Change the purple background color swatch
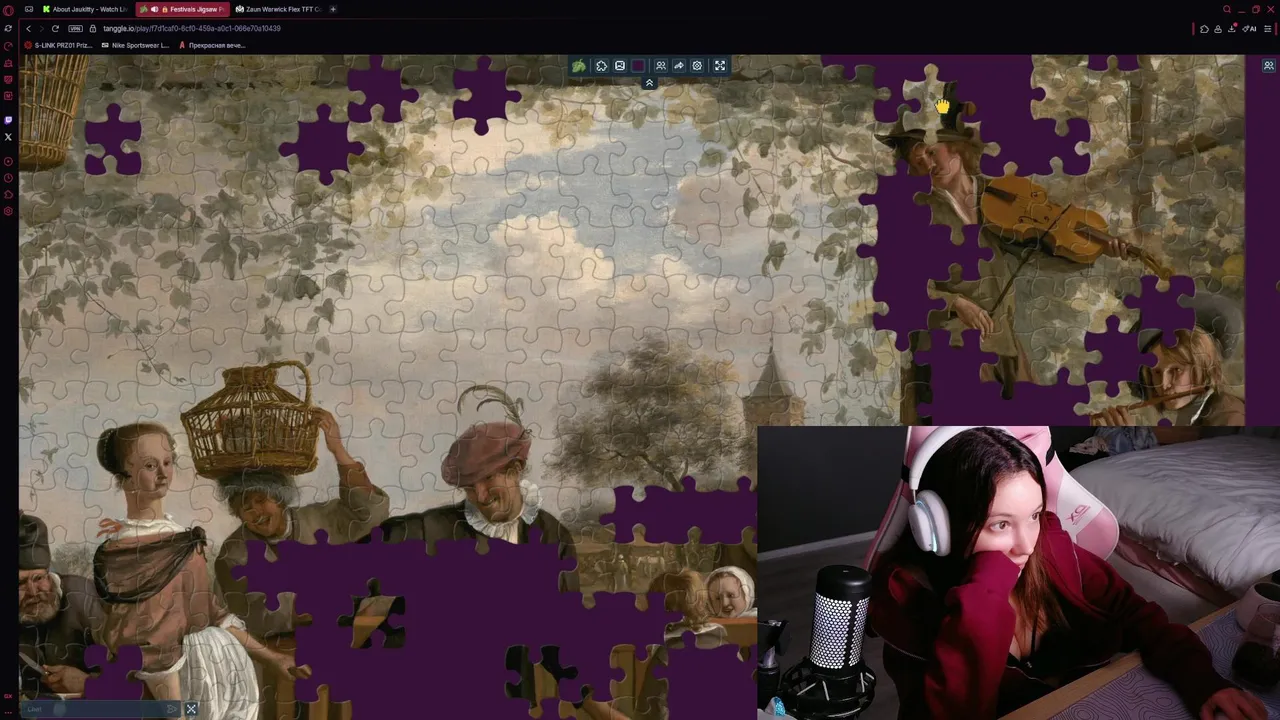Image resolution: width=1280 pixels, height=720 pixels. tap(639, 66)
